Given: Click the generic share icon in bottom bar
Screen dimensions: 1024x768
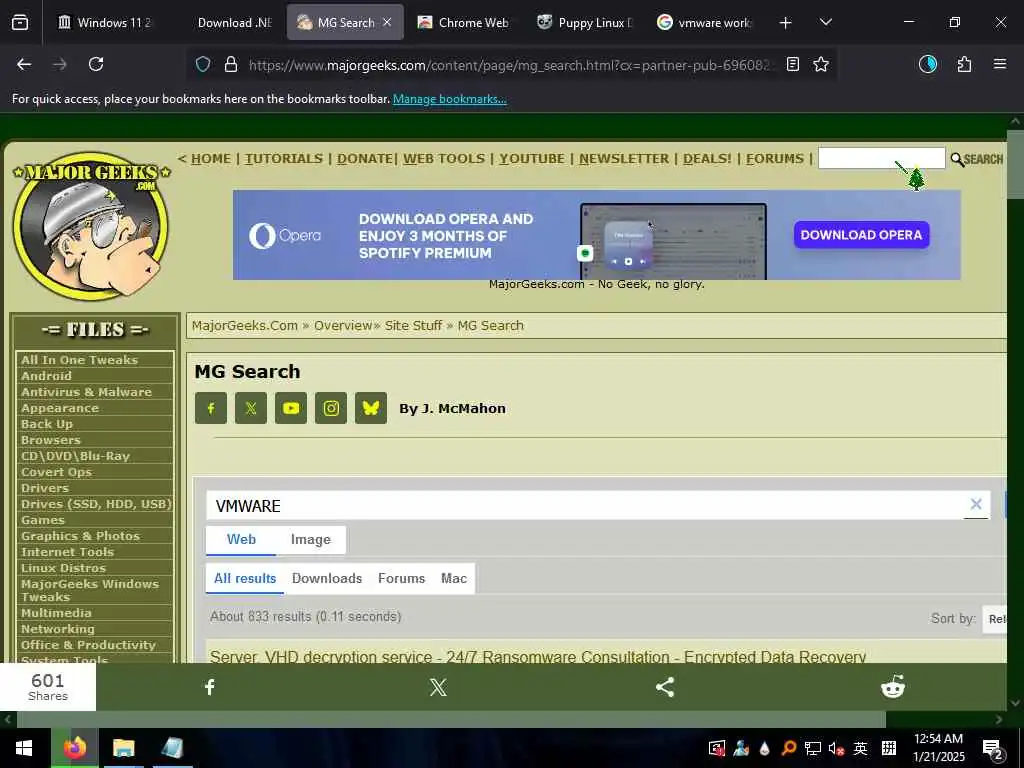Looking at the screenshot, I should coord(665,687).
